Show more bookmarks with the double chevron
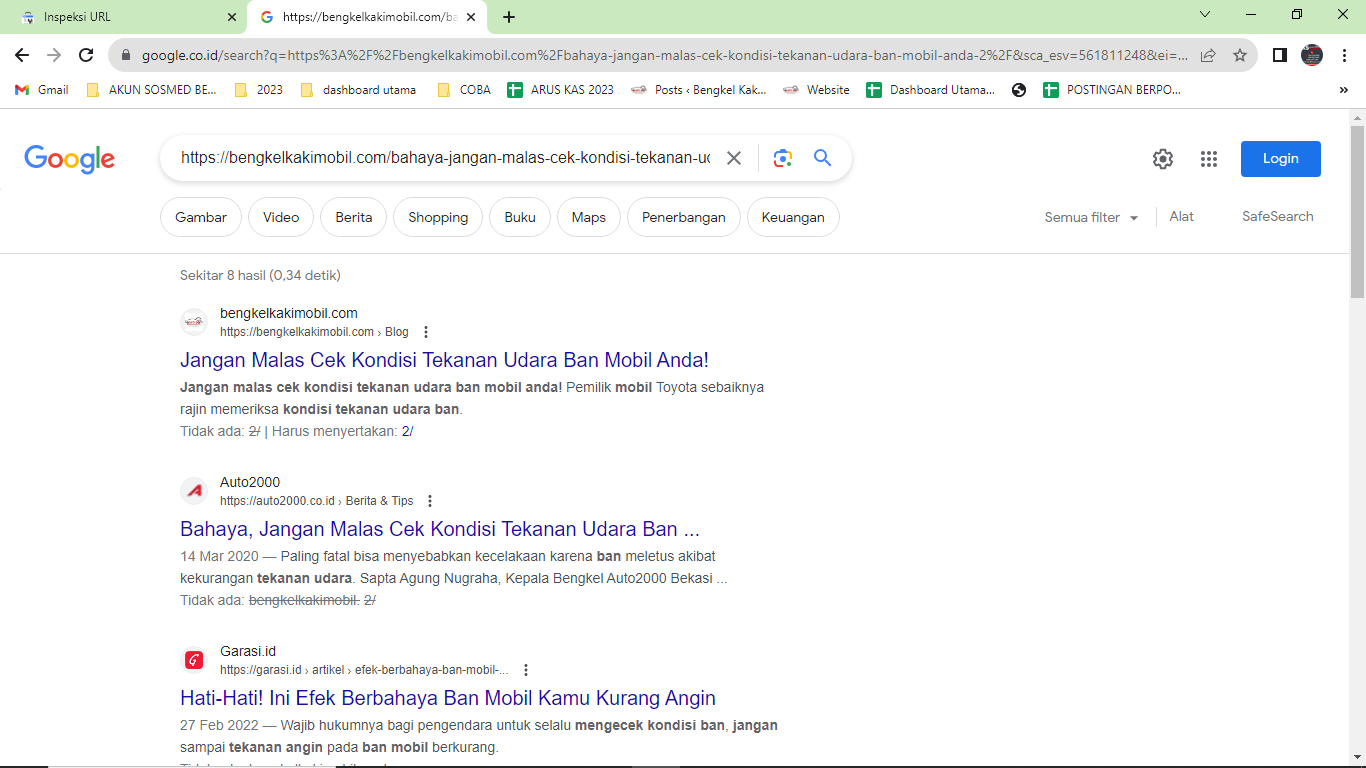This screenshot has height=768, width=1366. 1343,90
